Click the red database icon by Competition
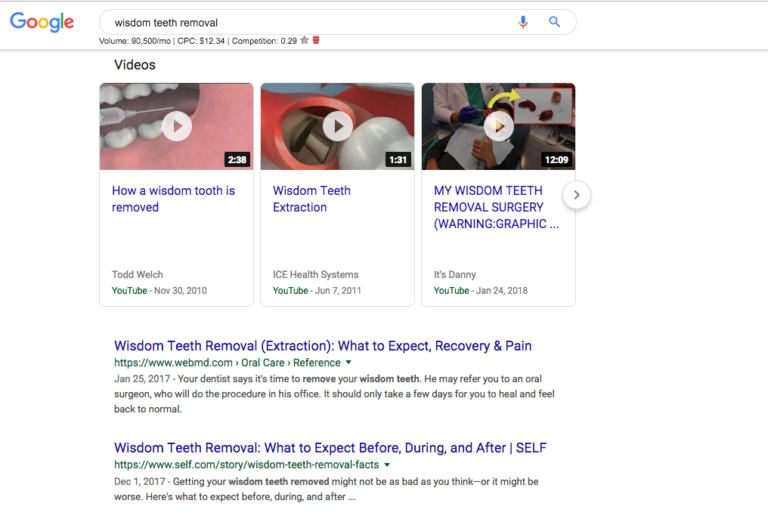768x528 pixels. click(x=316, y=40)
